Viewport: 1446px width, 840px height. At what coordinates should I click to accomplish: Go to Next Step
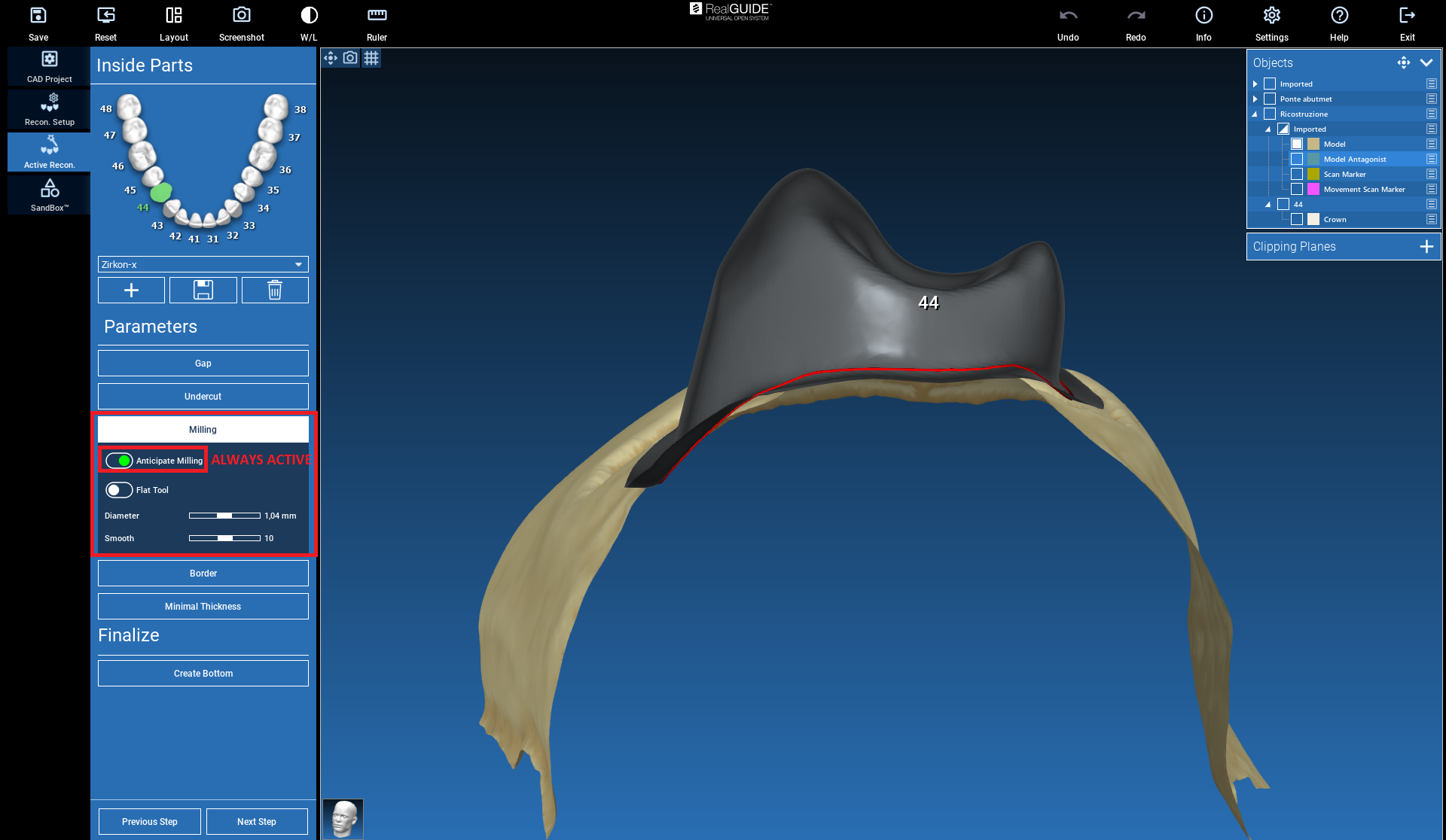257,822
